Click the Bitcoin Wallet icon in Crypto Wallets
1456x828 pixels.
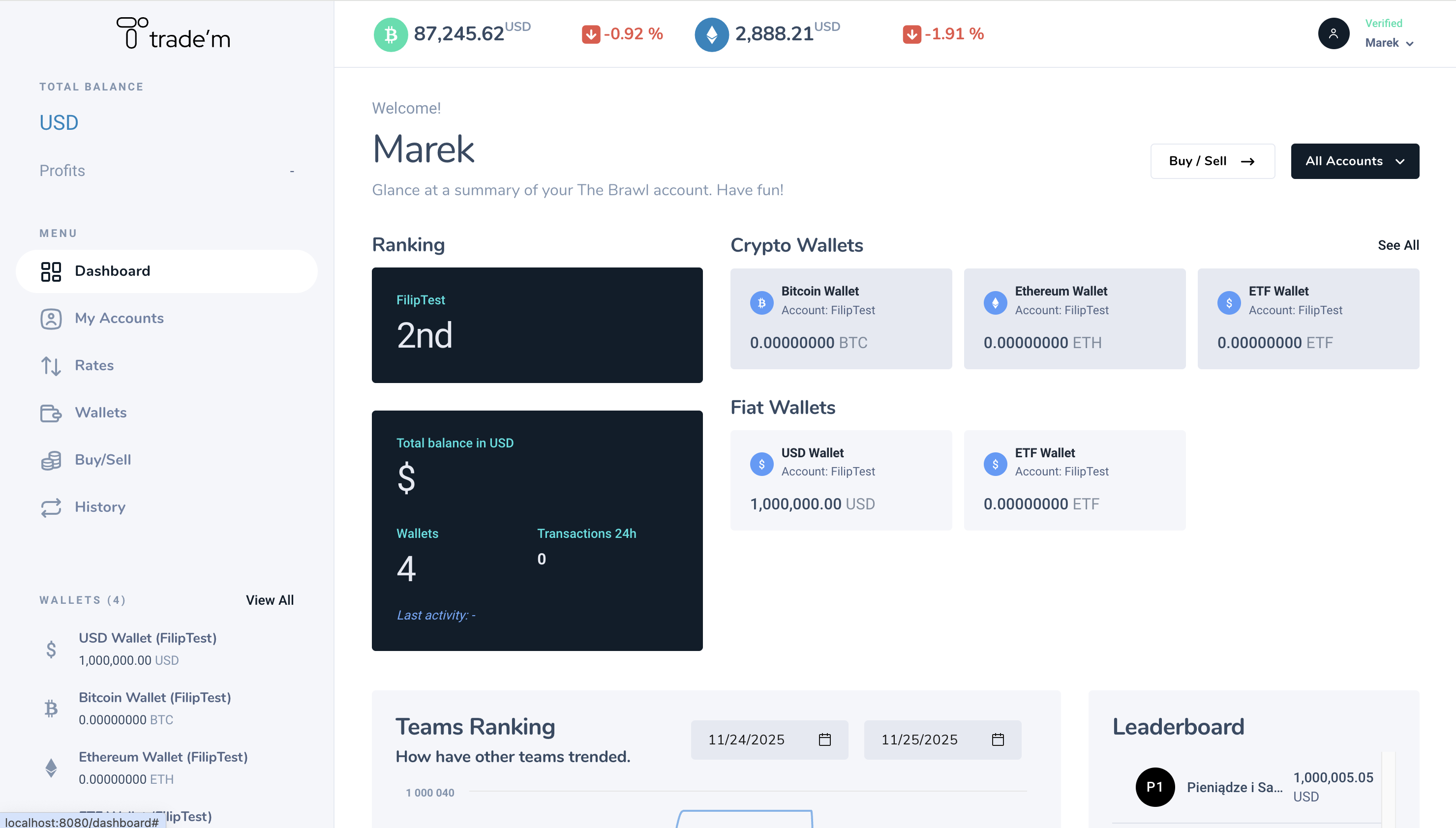761,302
